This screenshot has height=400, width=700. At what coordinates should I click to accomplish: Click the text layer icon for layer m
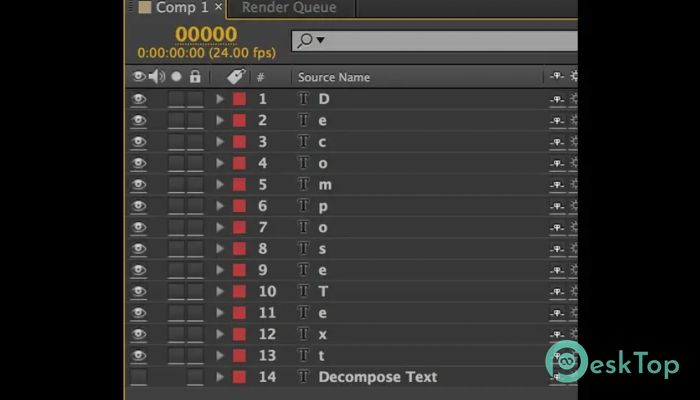pyautogui.click(x=304, y=184)
